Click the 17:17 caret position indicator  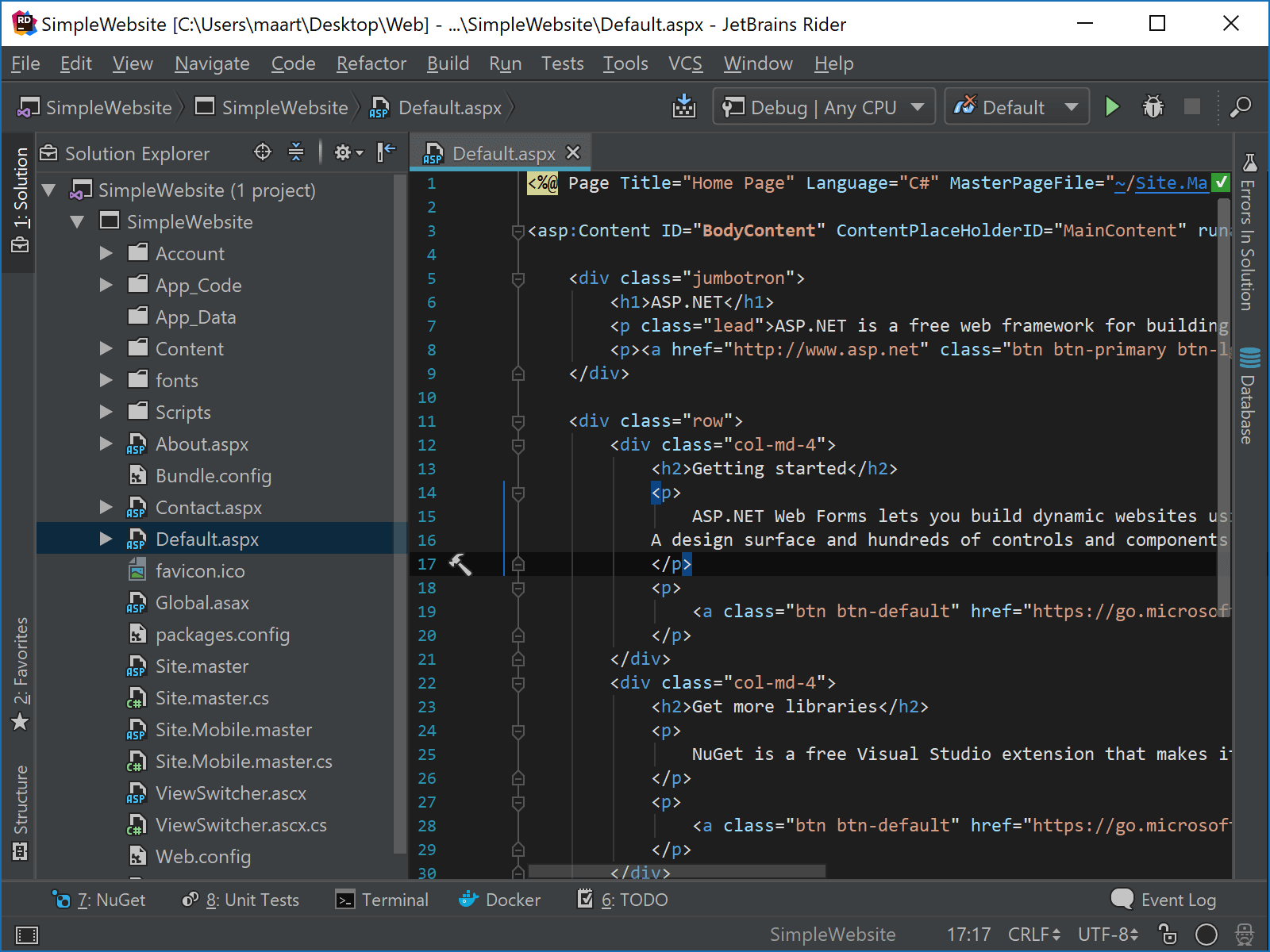tap(968, 935)
